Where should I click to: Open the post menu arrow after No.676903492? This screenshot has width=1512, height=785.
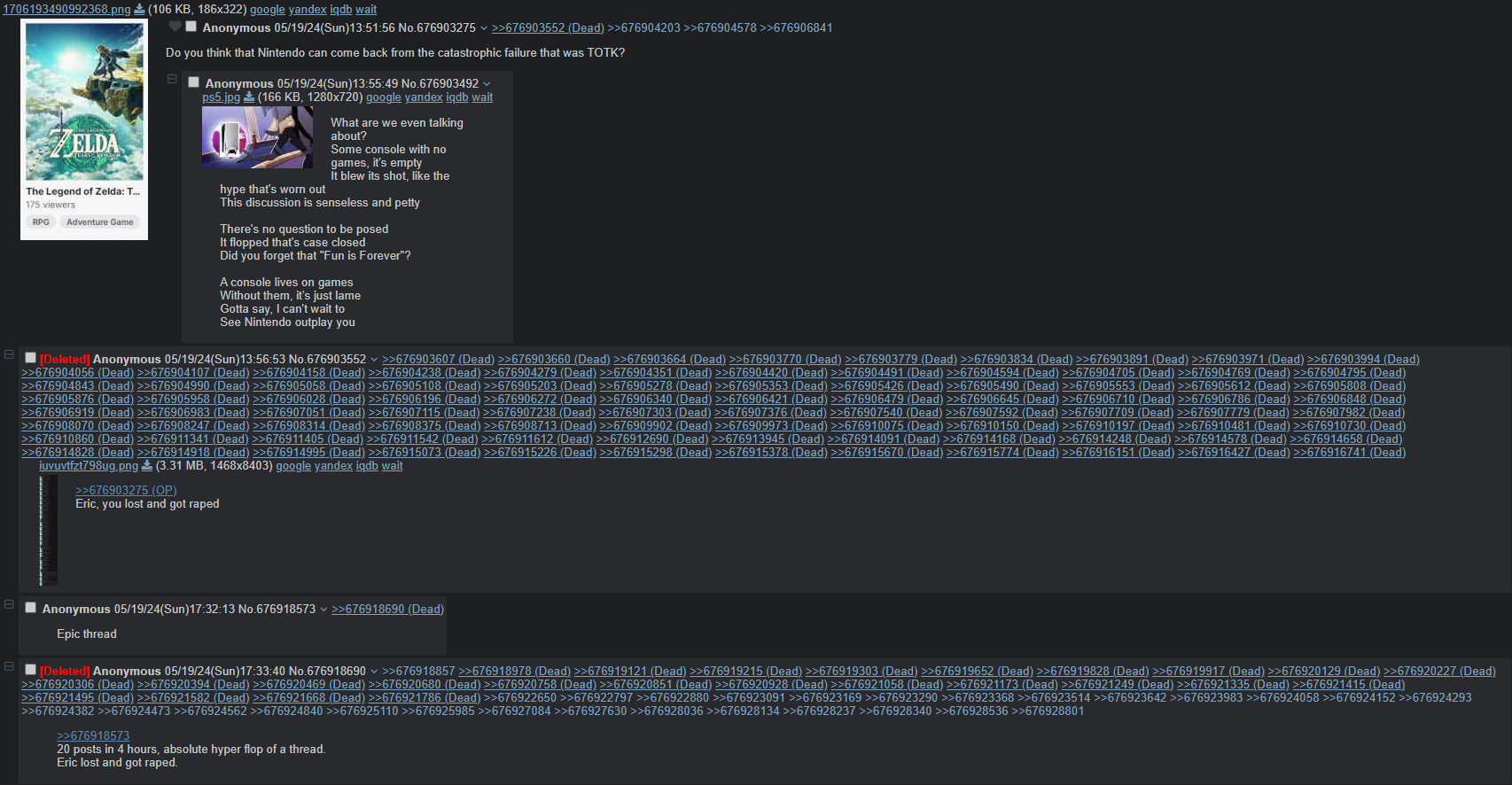(x=487, y=84)
